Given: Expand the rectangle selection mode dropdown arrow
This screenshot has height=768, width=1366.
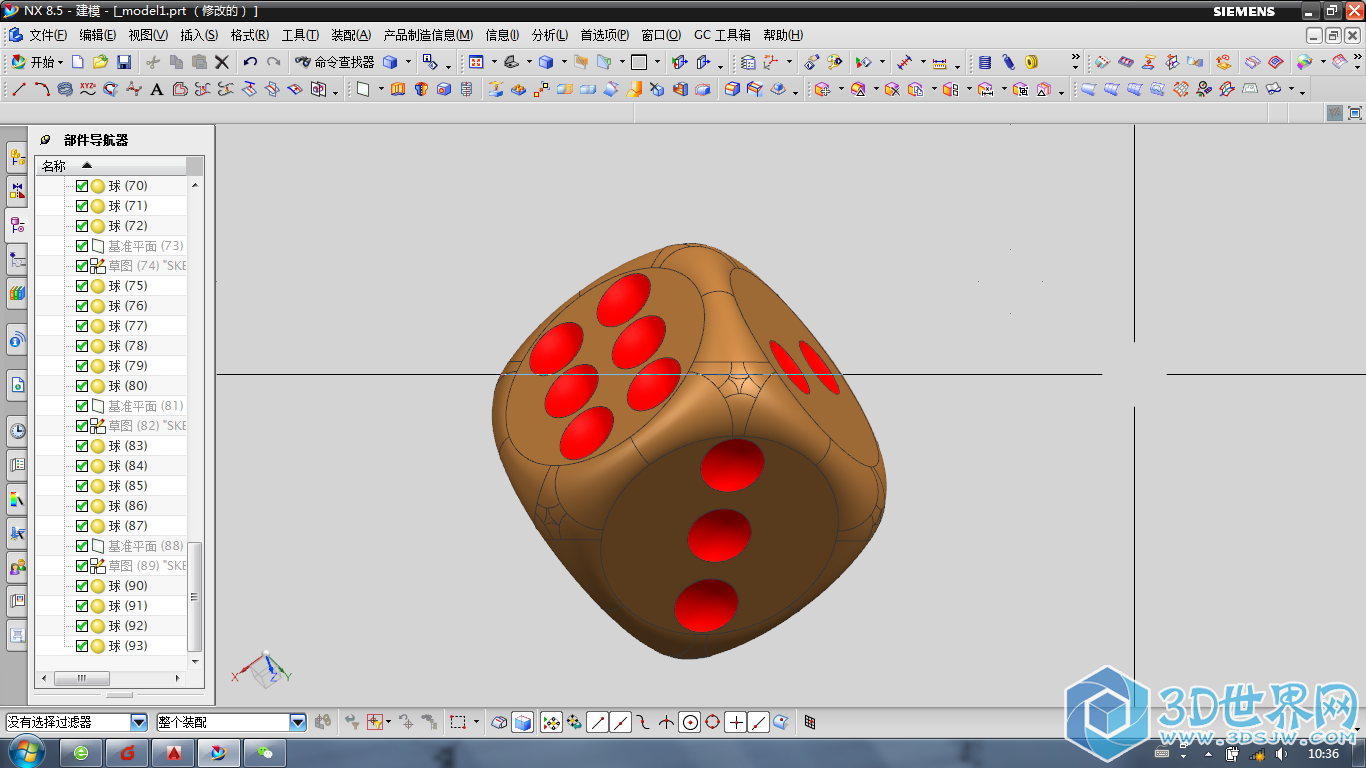Looking at the screenshot, I should coord(476,722).
